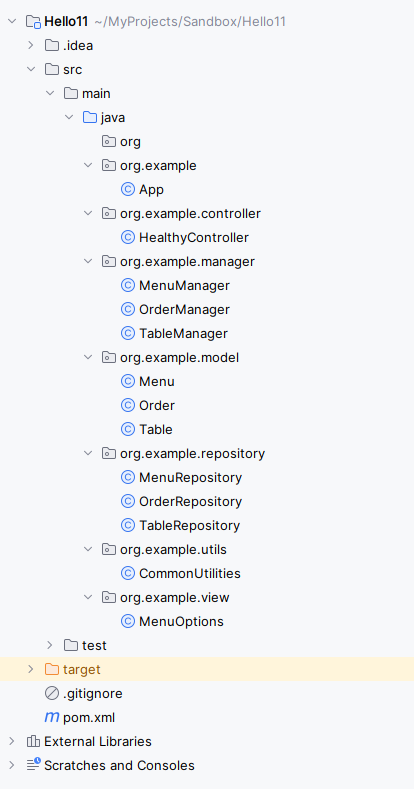The image size is (414, 789).
Task: Click the org.example.utils package icon
Action: pyautogui.click(x=109, y=549)
